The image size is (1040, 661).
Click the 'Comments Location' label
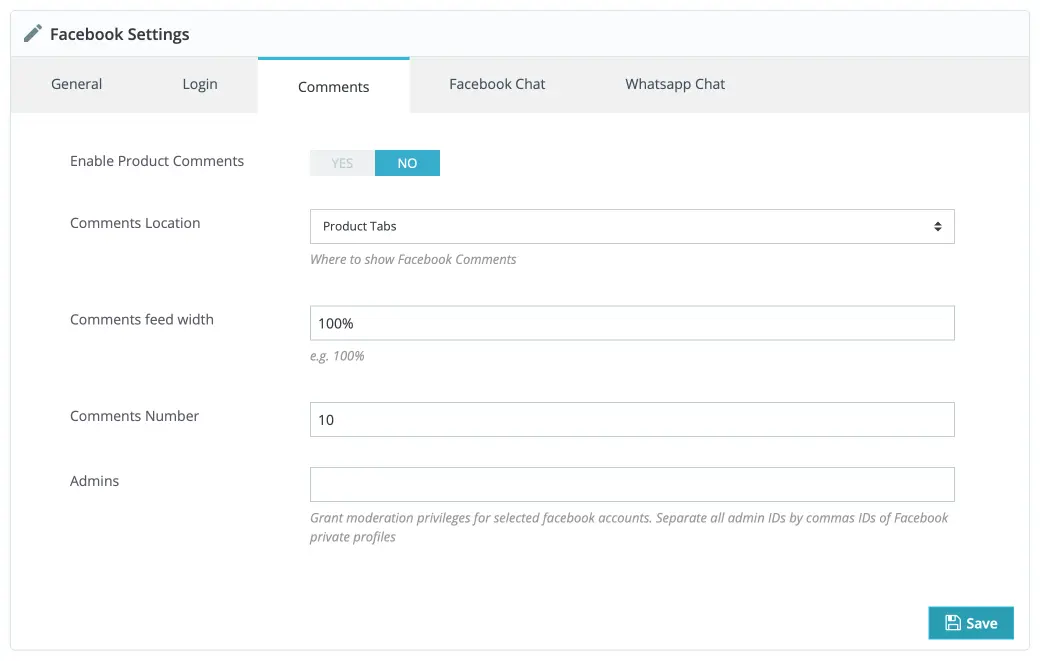tap(135, 223)
